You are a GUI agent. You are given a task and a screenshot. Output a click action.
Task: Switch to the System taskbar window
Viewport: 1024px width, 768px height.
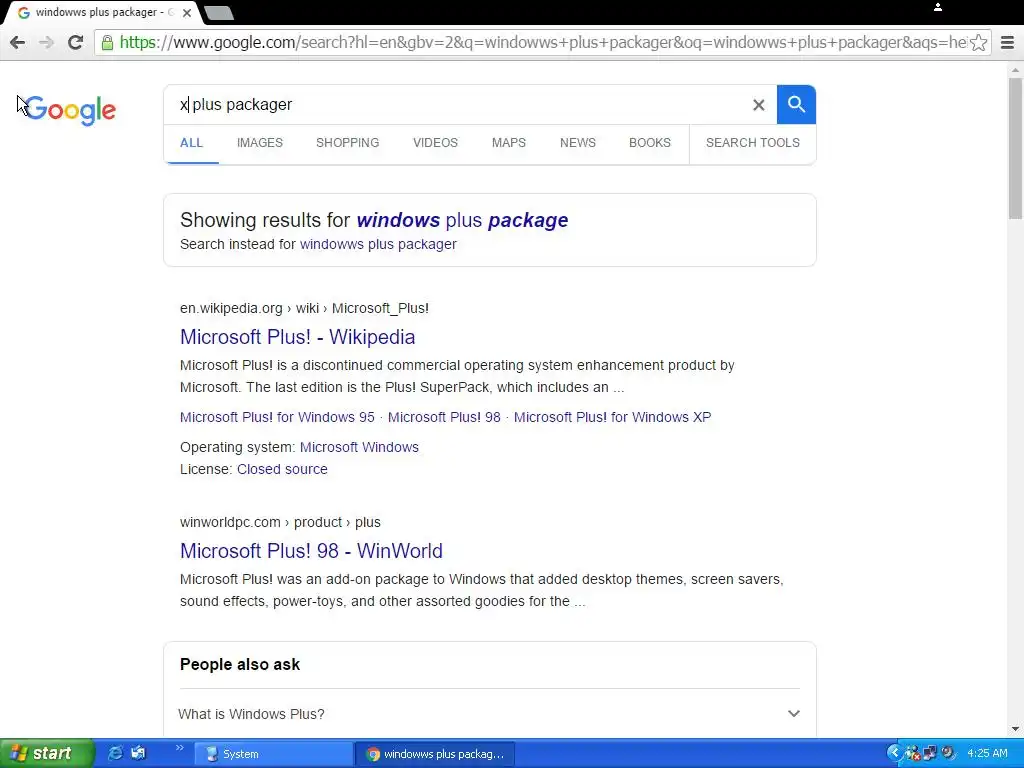click(x=274, y=754)
